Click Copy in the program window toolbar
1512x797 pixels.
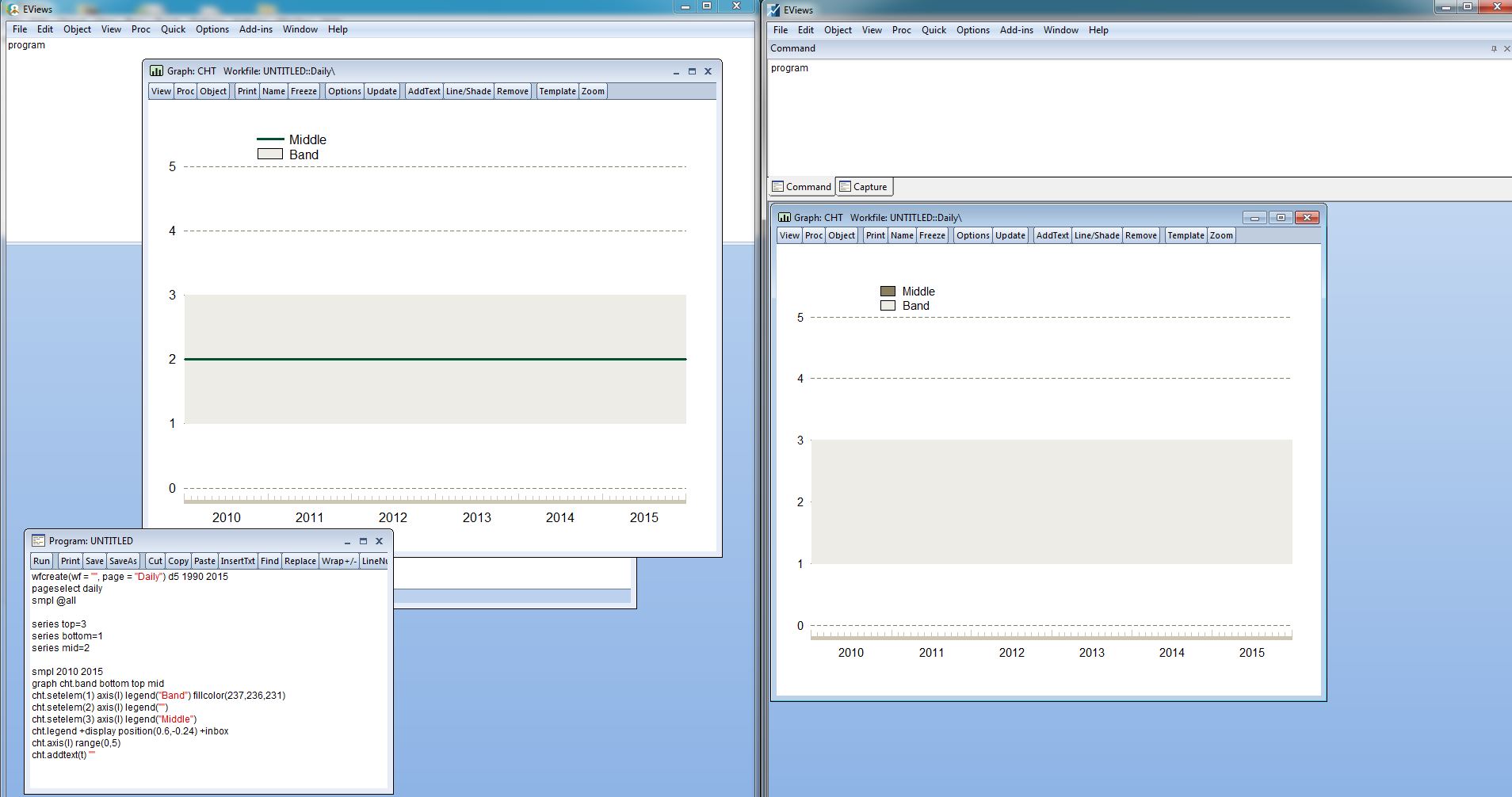pyautogui.click(x=178, y=561)
